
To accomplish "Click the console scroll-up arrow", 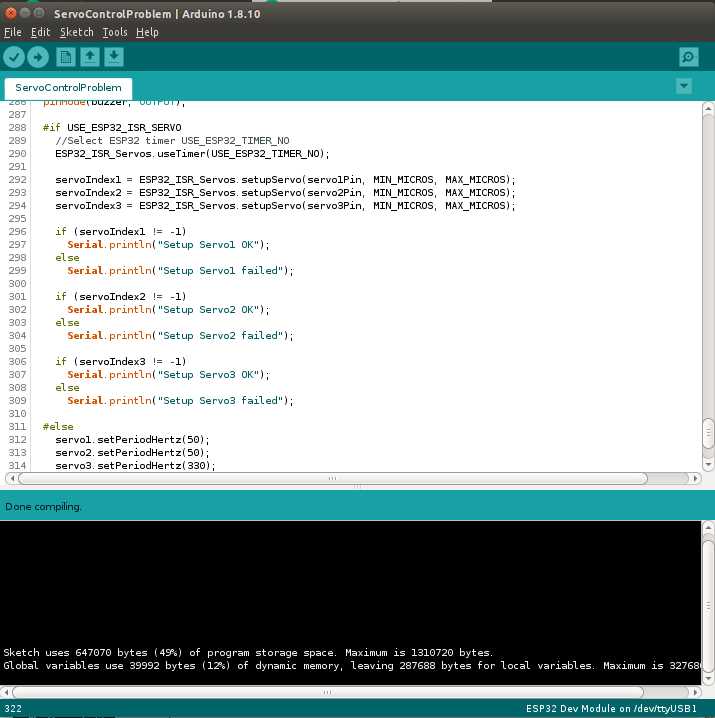I will coord(708,528).
